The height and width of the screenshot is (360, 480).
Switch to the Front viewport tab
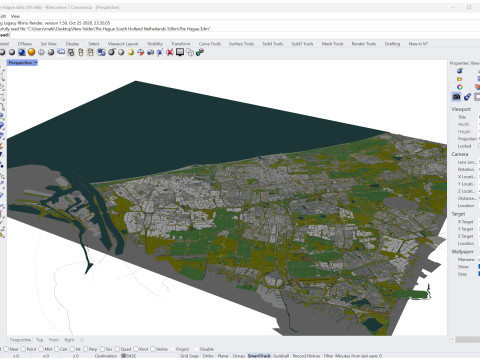coord(54,340)
